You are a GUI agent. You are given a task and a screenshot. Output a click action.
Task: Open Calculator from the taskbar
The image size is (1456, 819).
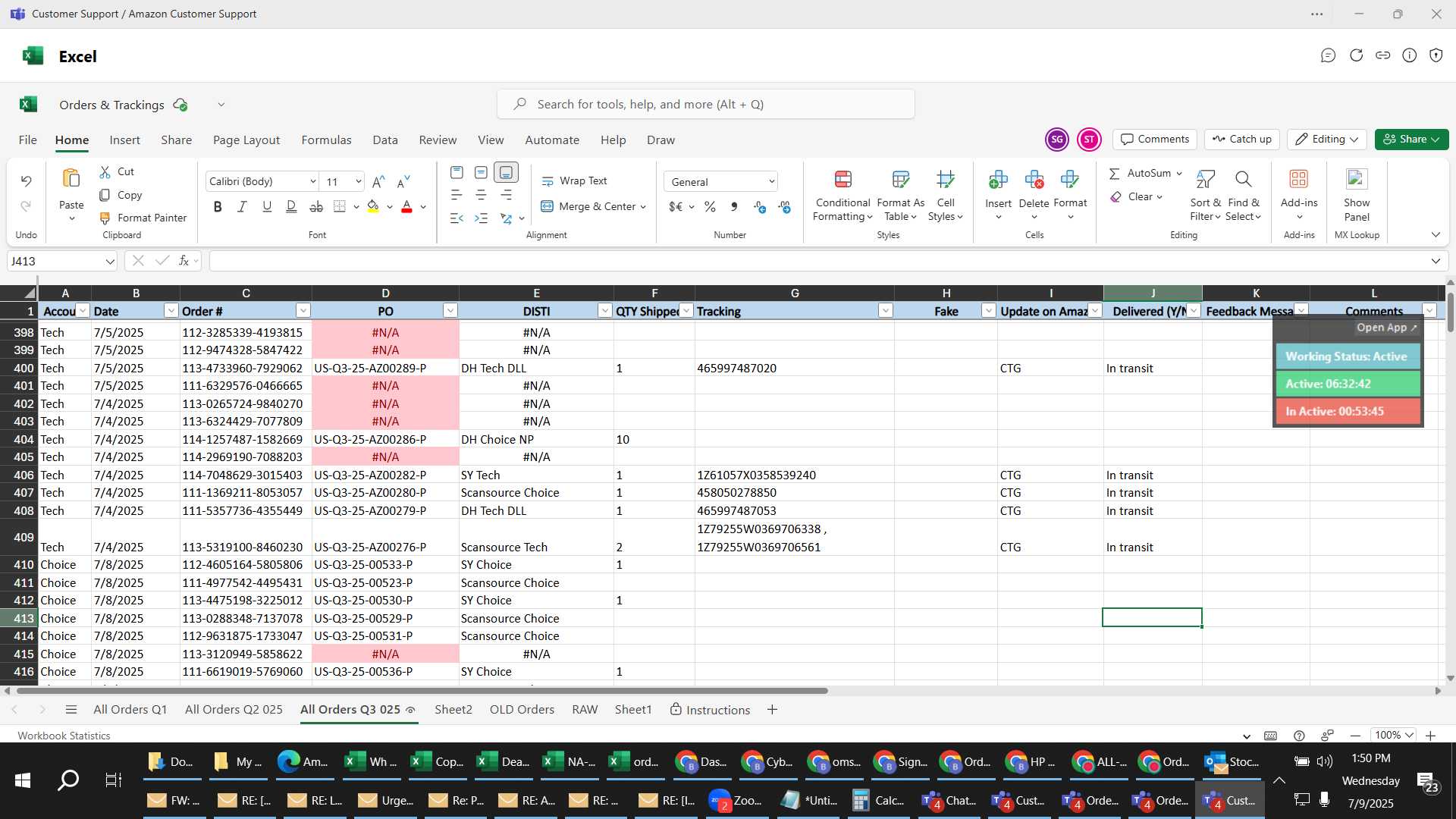pyautogui.click(x=878, y=800)
